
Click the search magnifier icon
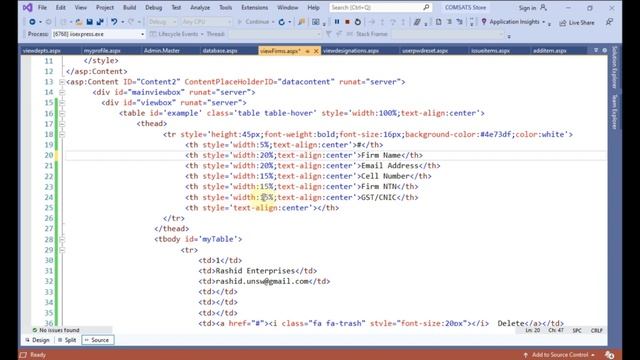tap(426, 7)
